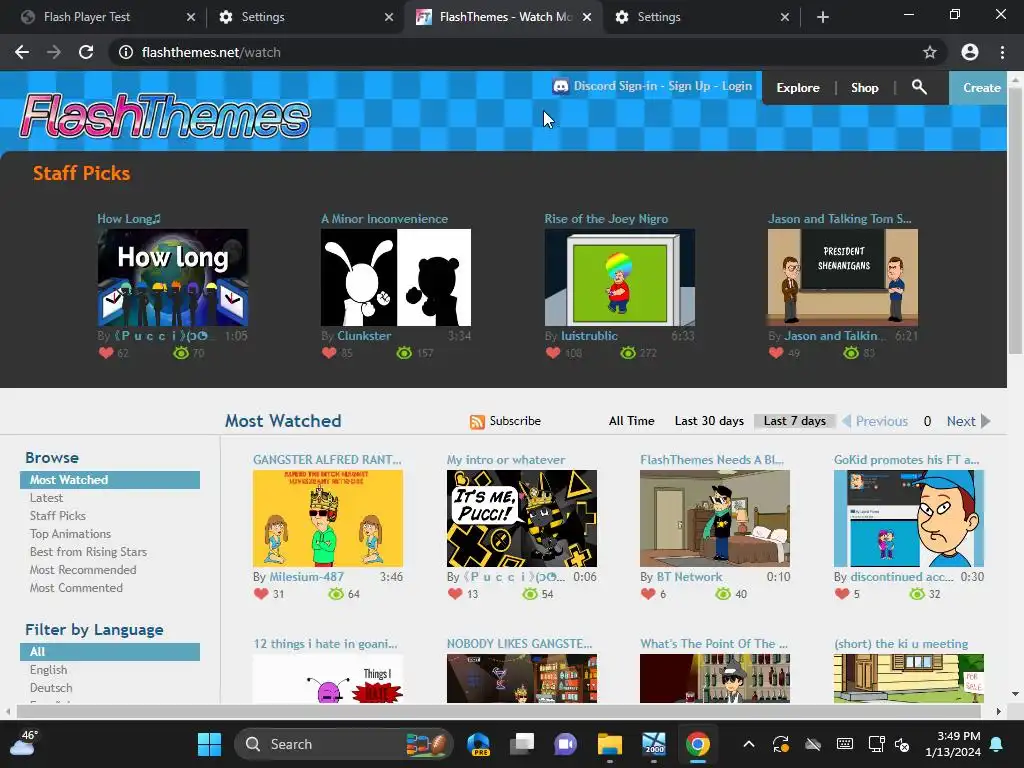Open the Explore menu
Screen dimensions: 1024x768
[x=797, y=88]
